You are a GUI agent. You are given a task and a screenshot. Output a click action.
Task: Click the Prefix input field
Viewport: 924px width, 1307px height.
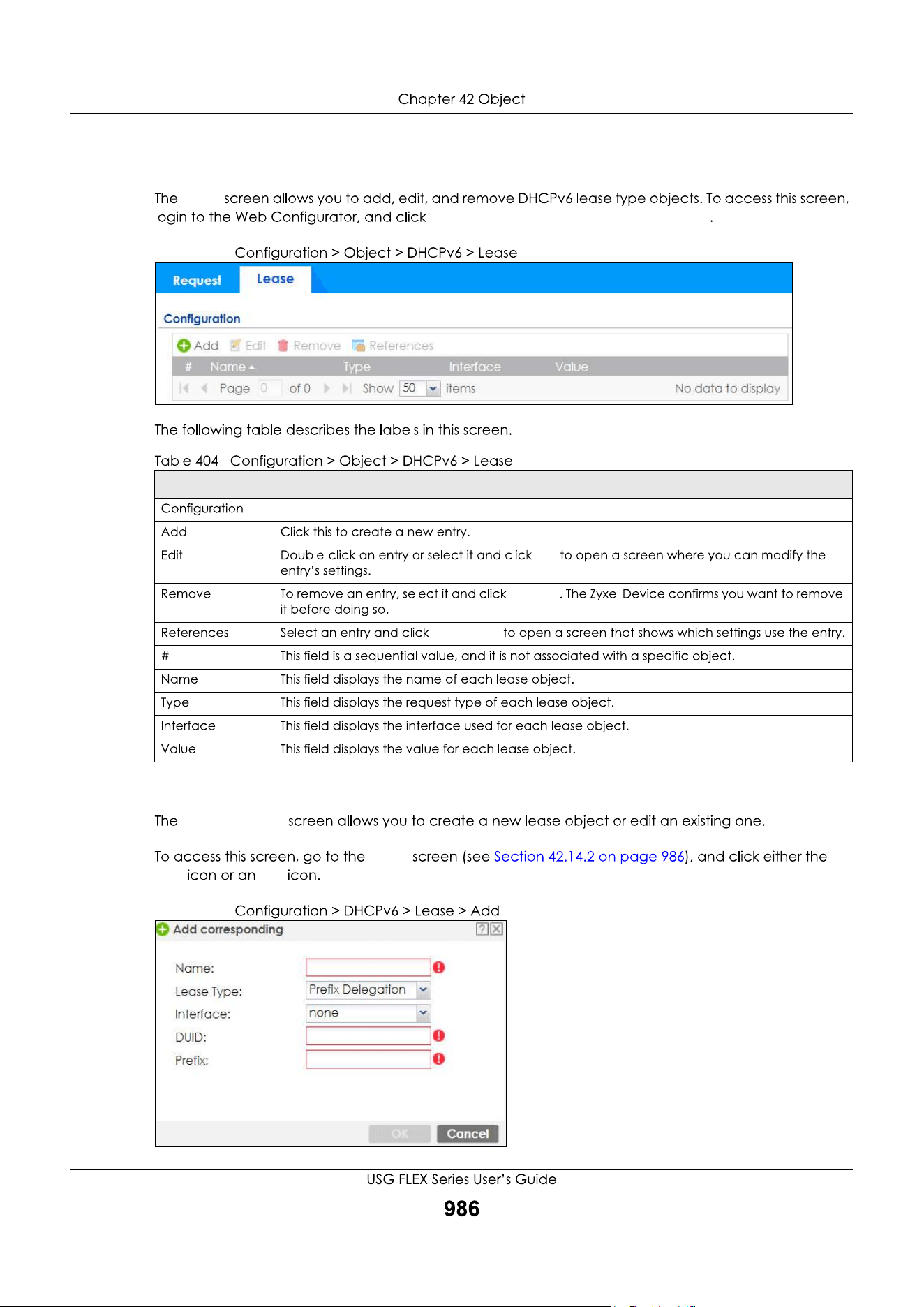tap(368, 1059)
